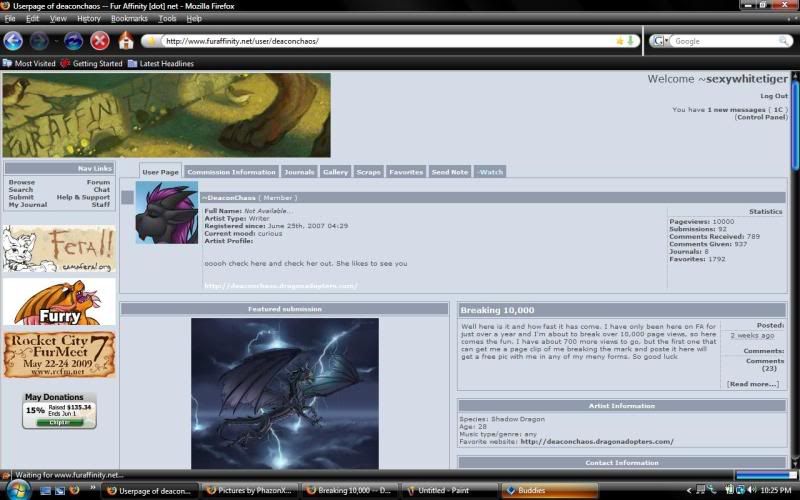The image size is (800, 500).
Task: Open the Staff nav link
Action: (101, 205)
